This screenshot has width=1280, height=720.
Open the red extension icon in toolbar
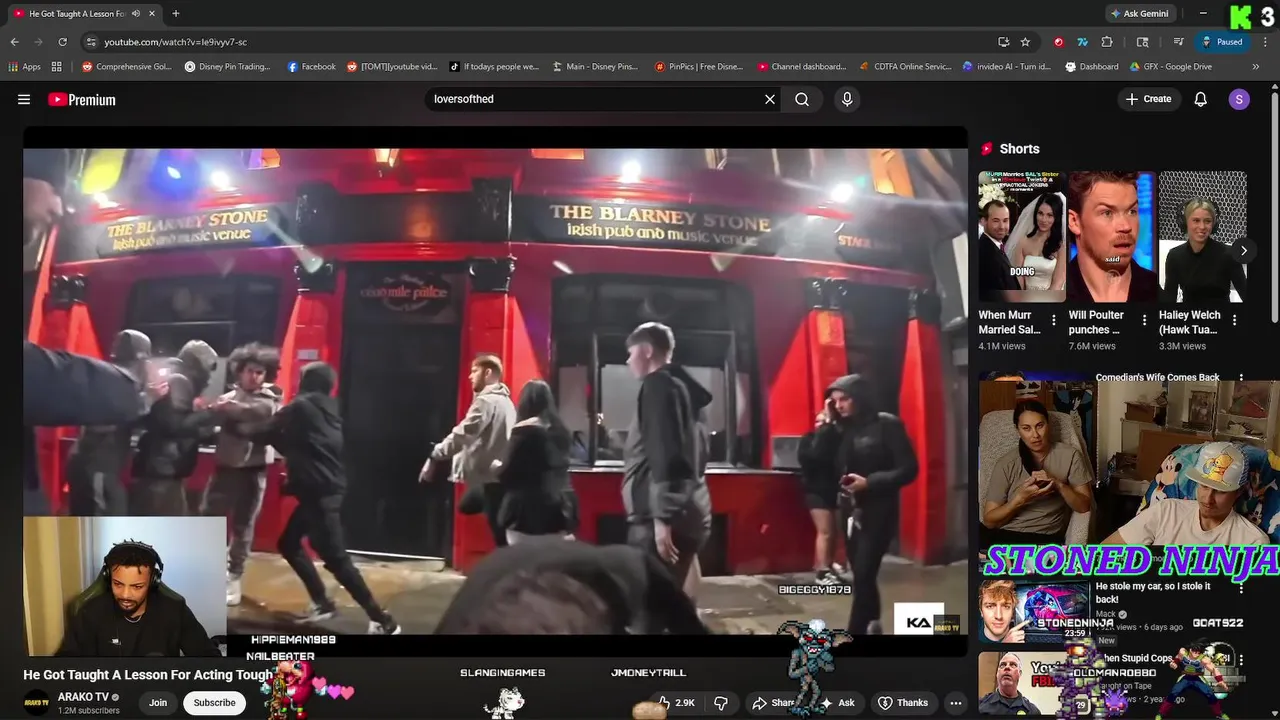pyautogui.click(x=1058, y=42)
